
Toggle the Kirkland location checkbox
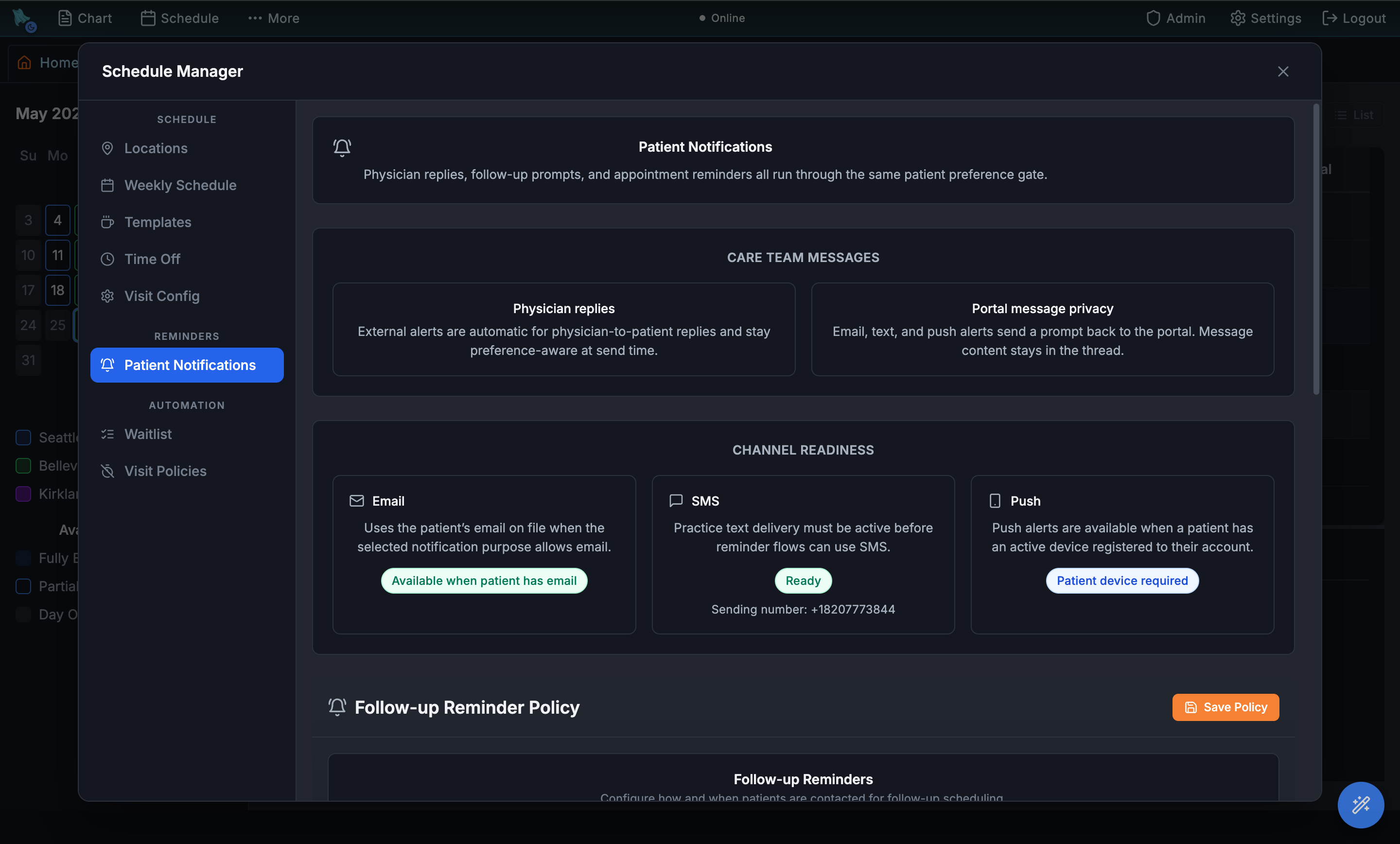(x=23, y=494)
